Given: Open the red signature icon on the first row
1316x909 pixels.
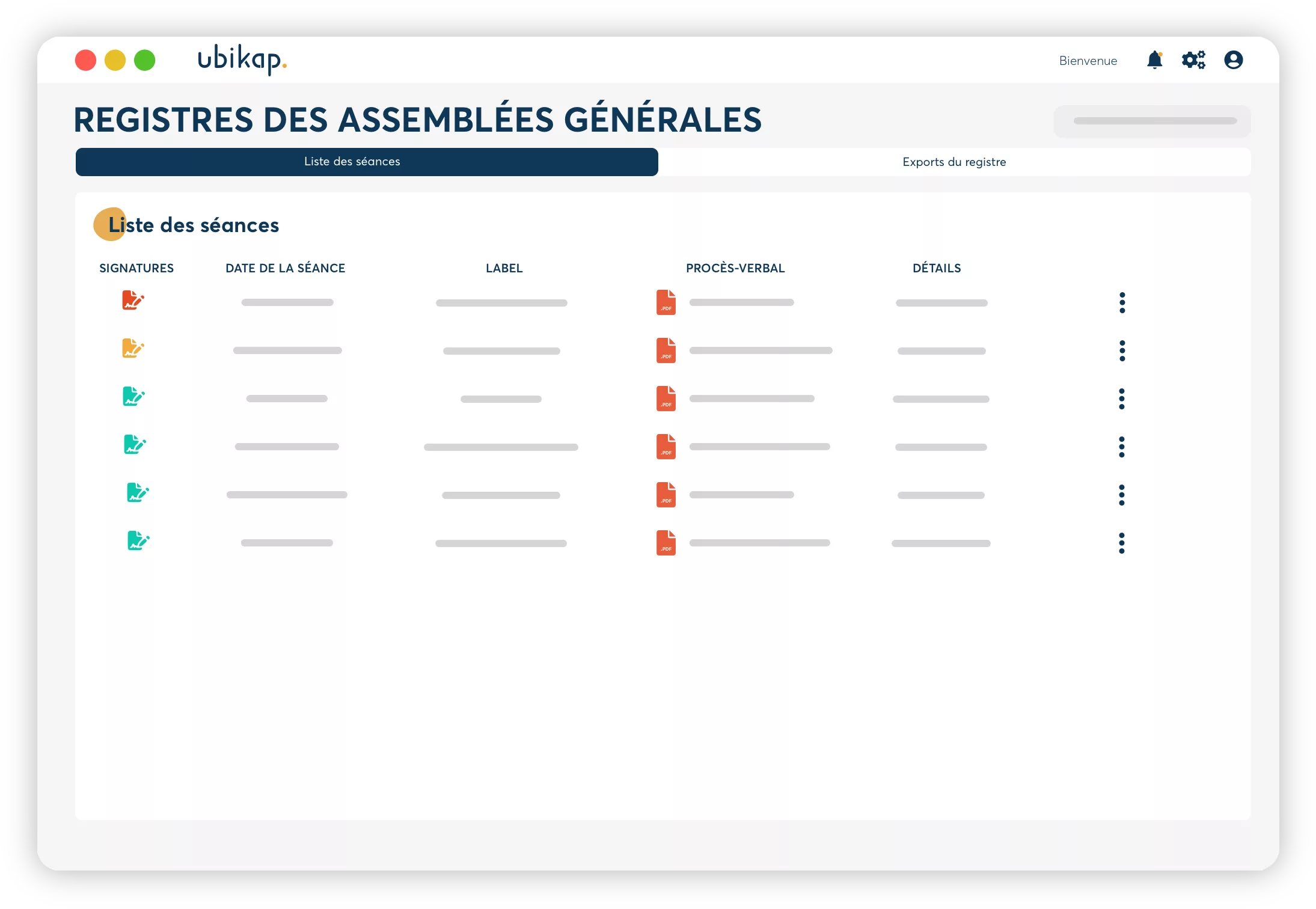Looking at the screenshot, I should tap(133, 301).
